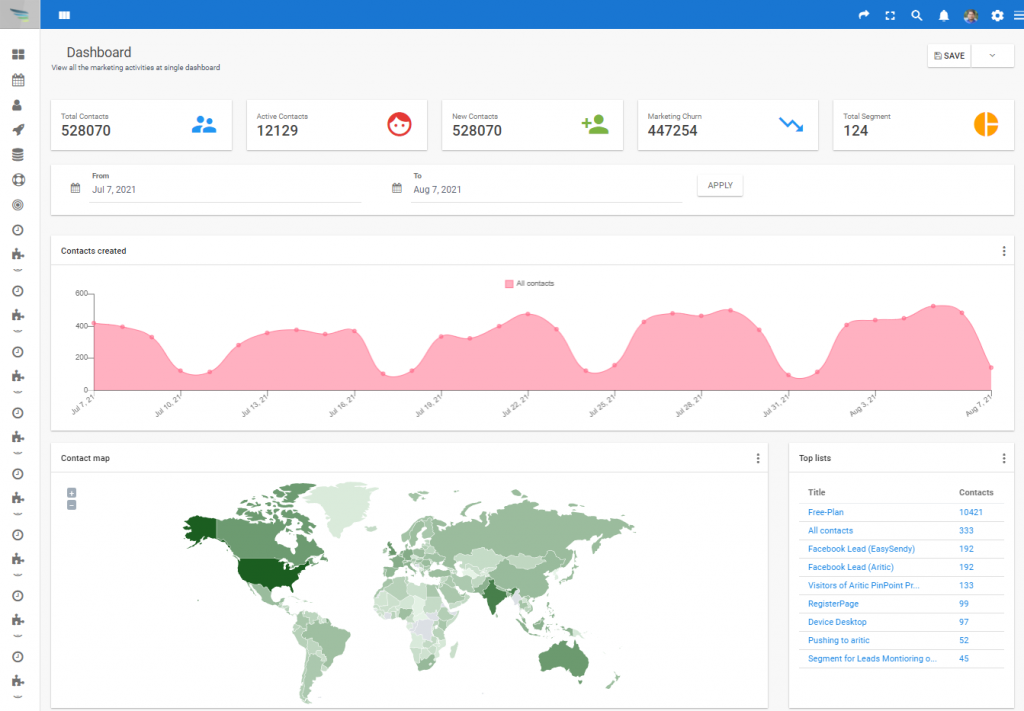Image resolution: width=1024 pixels, height=711 pixels.
Task: Click the app logo in top-left corner
Action: pos(20,14)
